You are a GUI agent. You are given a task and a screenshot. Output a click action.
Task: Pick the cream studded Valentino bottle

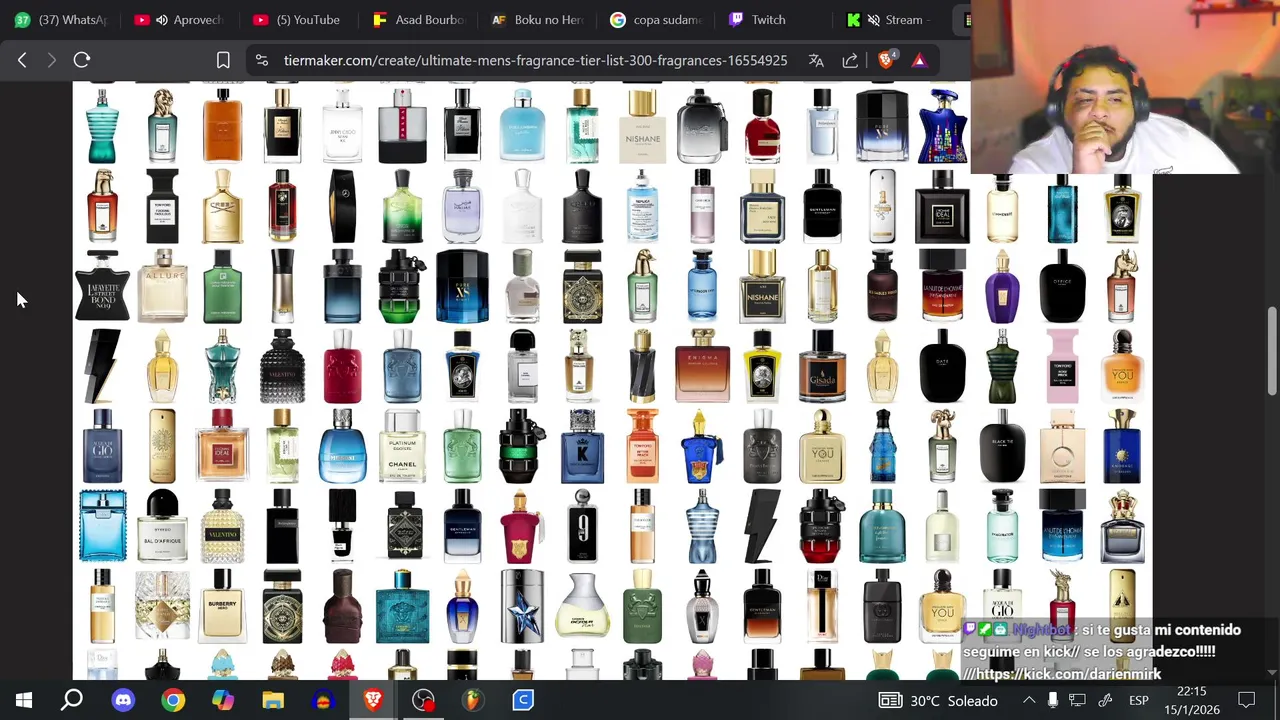pyautogui.click(x=222, y=526)
